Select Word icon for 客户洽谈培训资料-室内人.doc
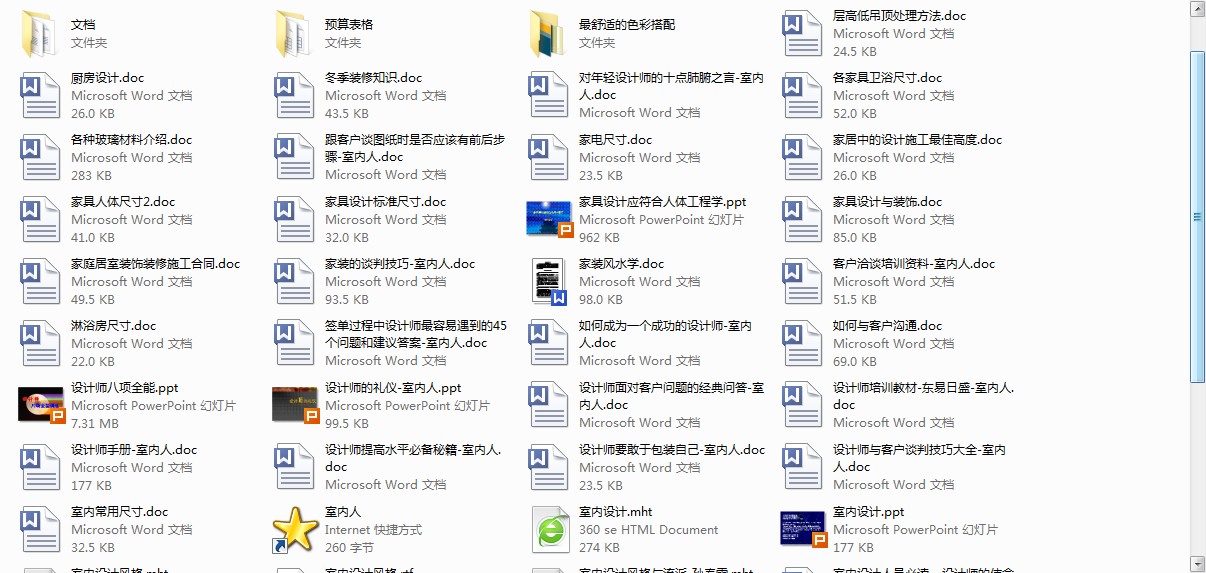 (803, 282)
